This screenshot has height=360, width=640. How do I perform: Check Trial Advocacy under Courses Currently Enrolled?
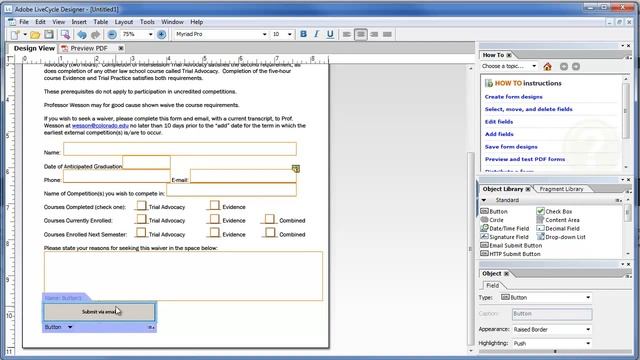(x=141, y=219)
